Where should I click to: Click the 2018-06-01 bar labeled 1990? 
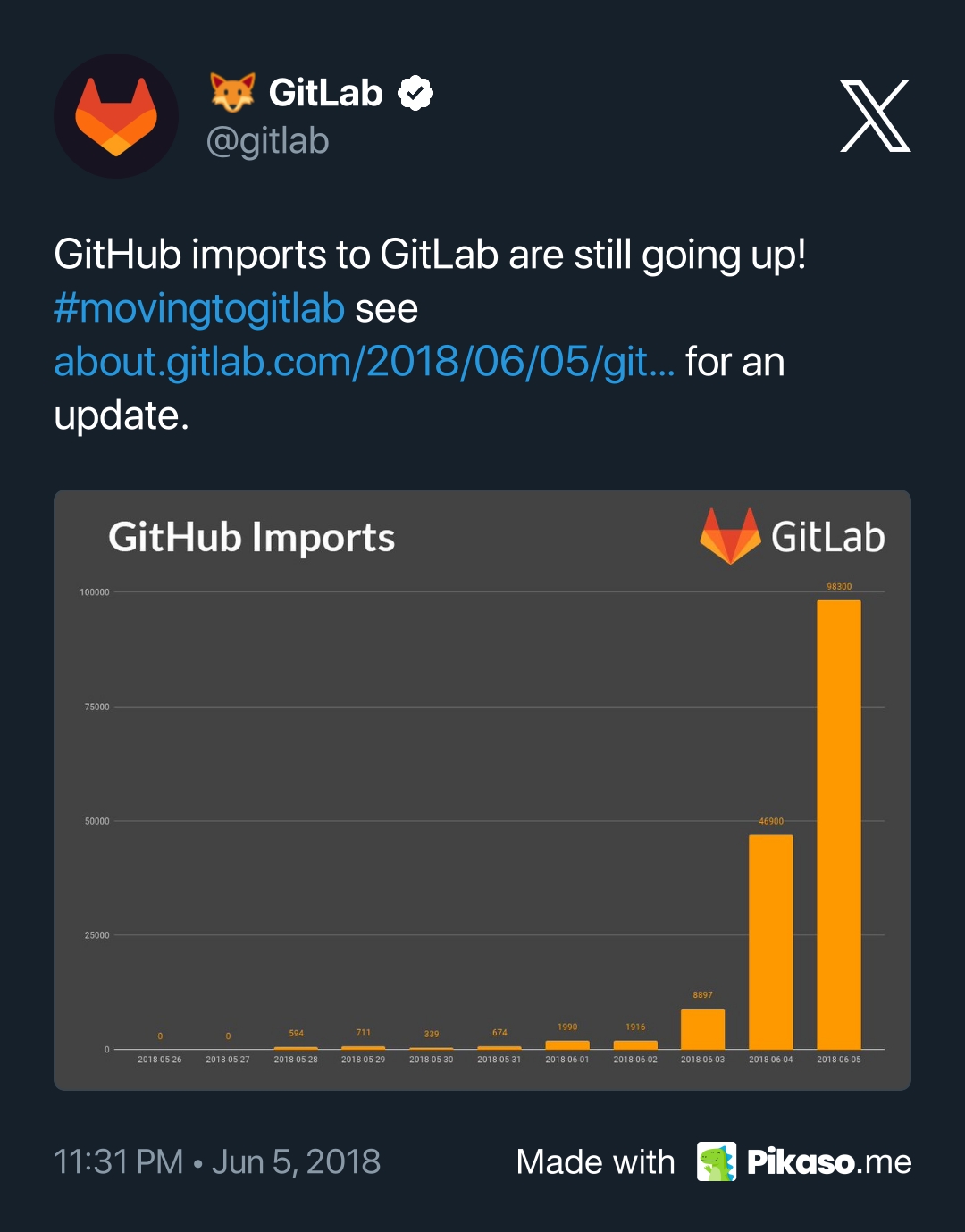[567, 1044]
